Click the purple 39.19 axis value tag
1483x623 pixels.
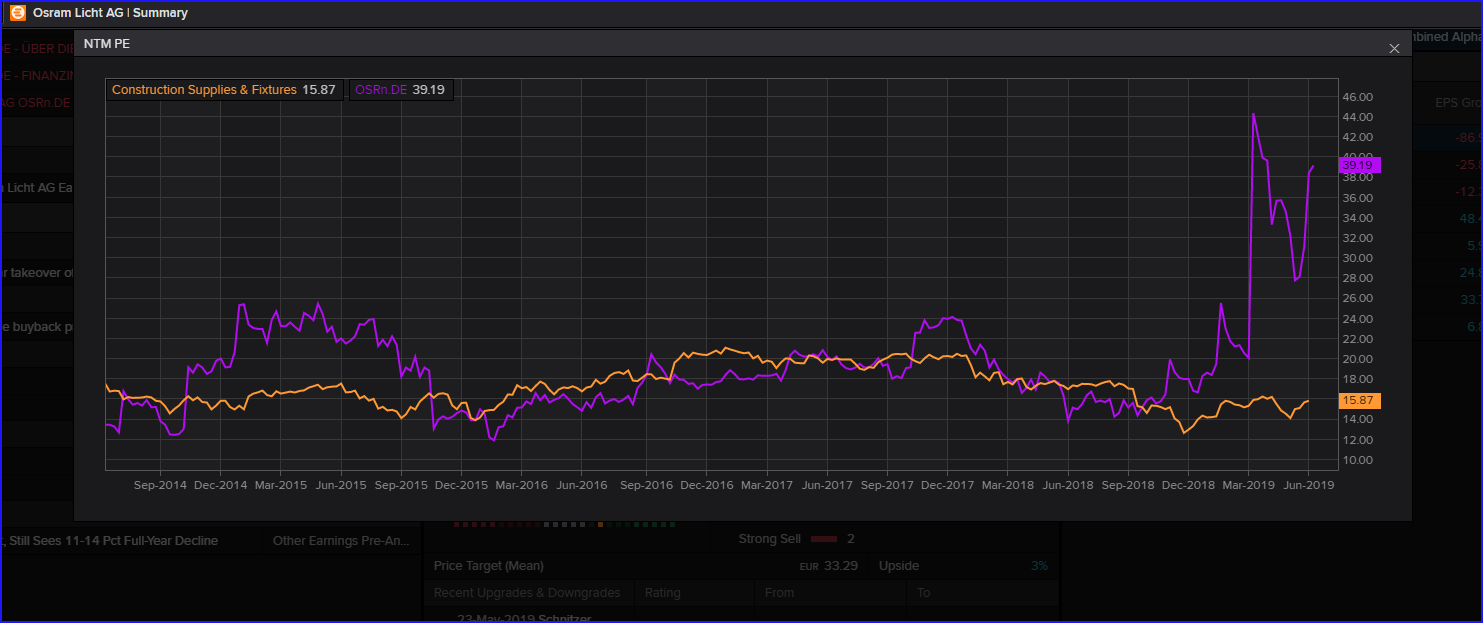1359,165
